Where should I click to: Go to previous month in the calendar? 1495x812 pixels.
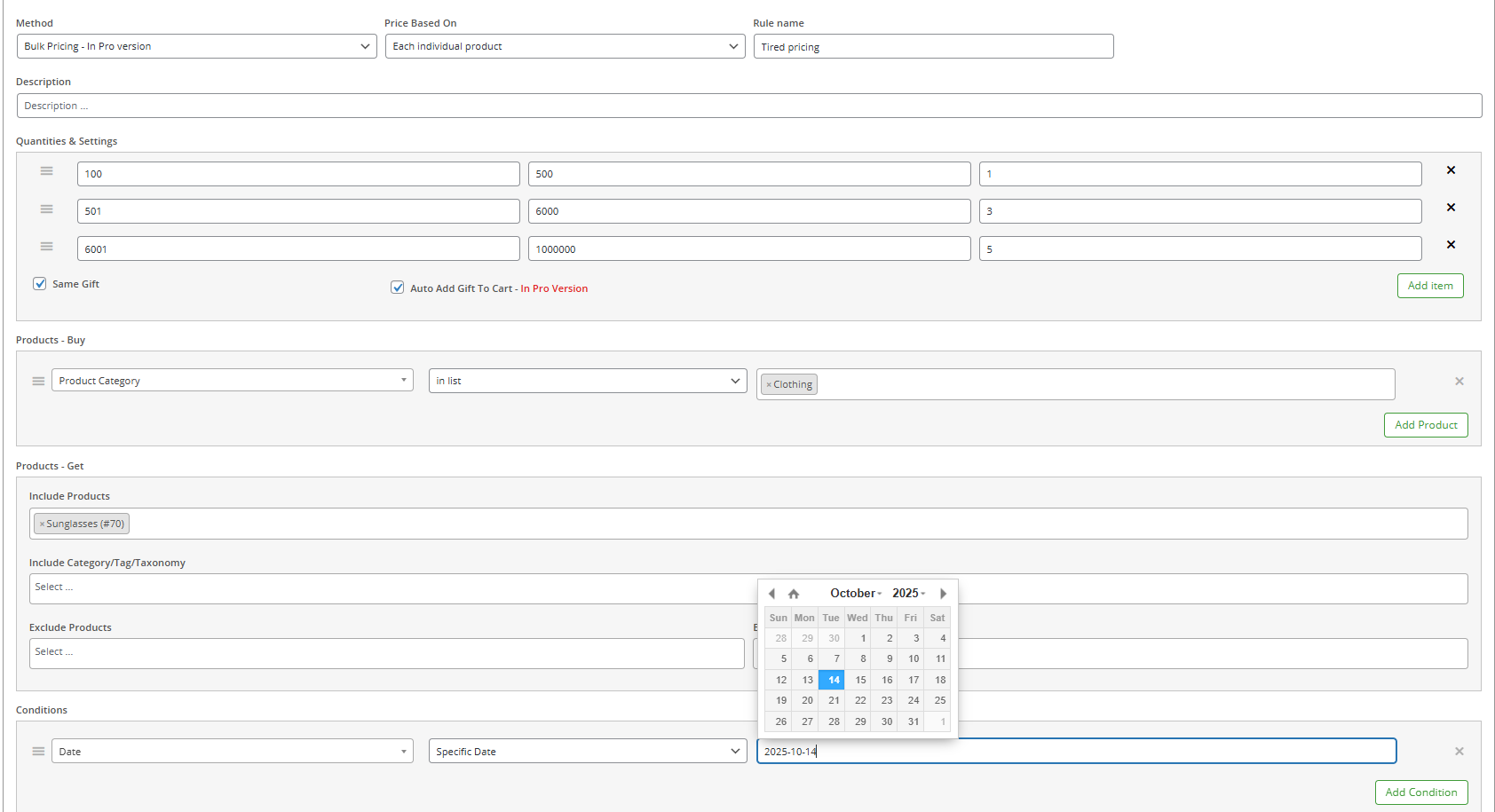(x=771, y=594)
